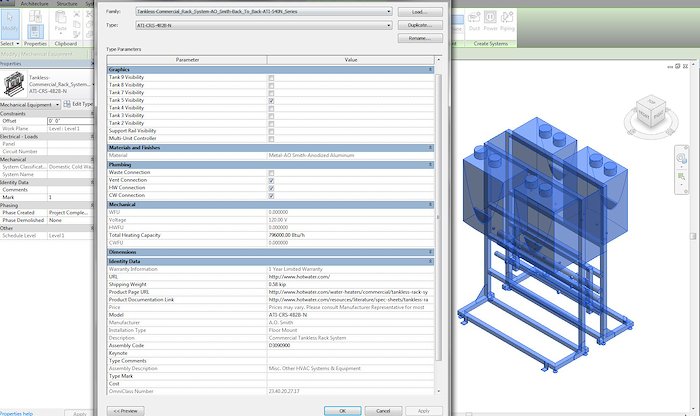Click the Properties help link
Screen dimensions: 700x416
(x=17, y=413)
